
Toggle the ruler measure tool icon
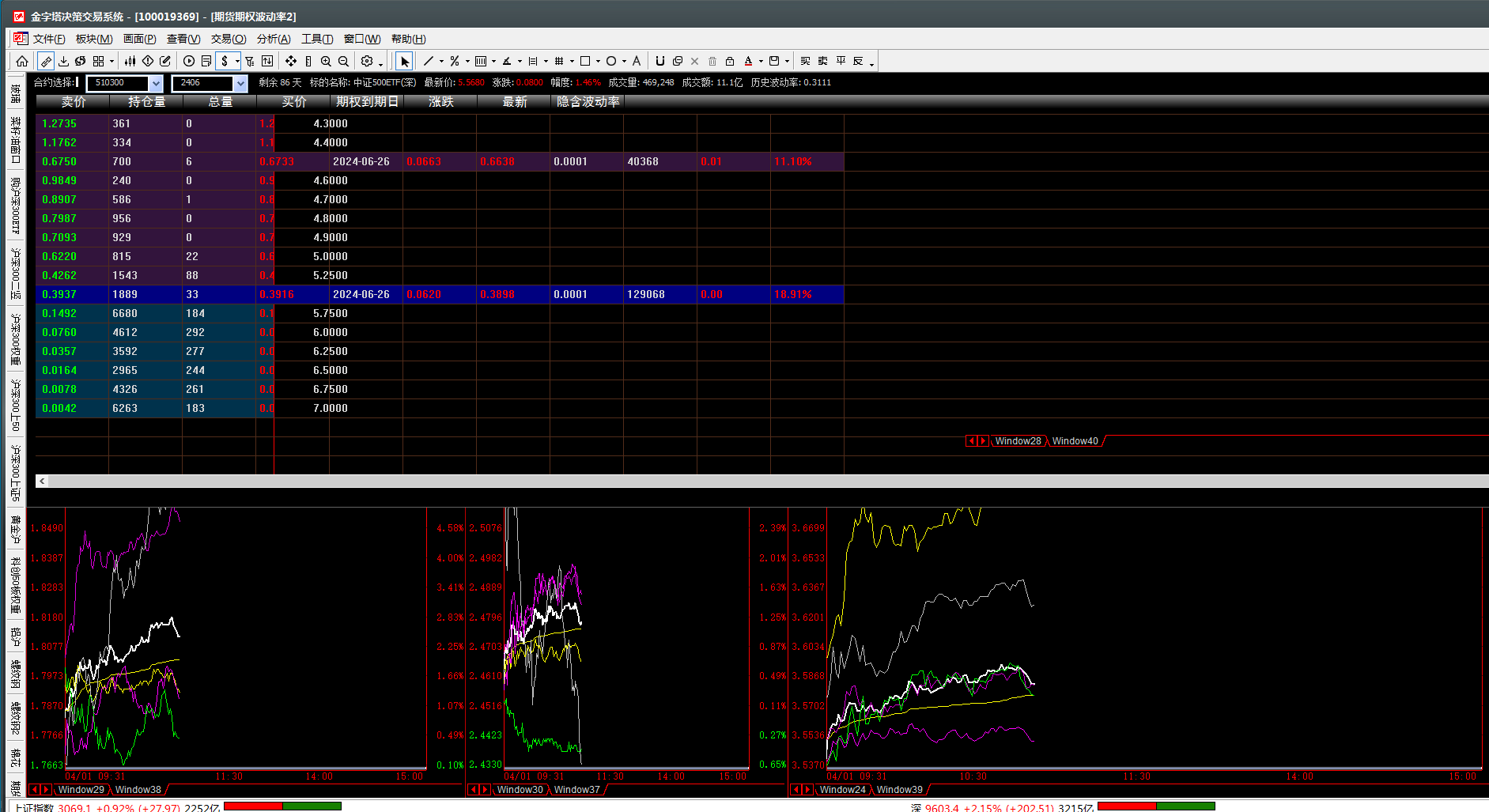click(x=47, y=61)
